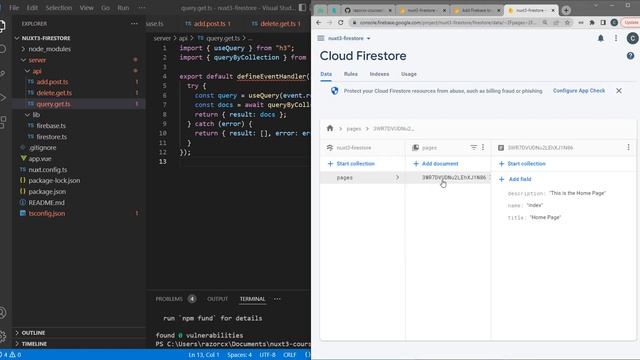Screen dimensions: 640x360
Task: Open the VS Code Search view icon
Action: click(2, 49)
